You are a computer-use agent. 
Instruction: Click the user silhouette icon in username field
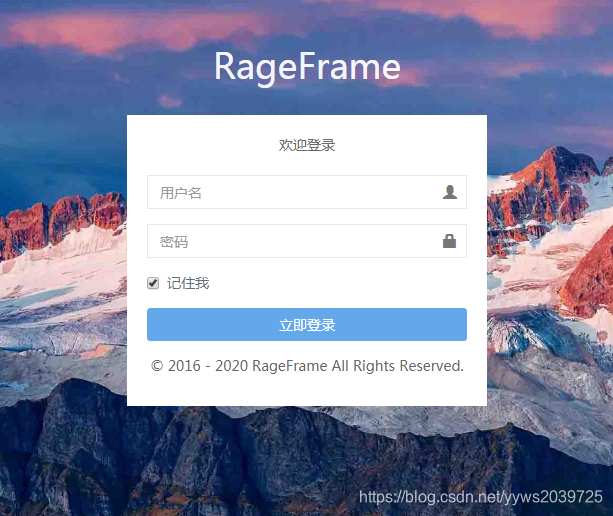click(x=450, y=192)
